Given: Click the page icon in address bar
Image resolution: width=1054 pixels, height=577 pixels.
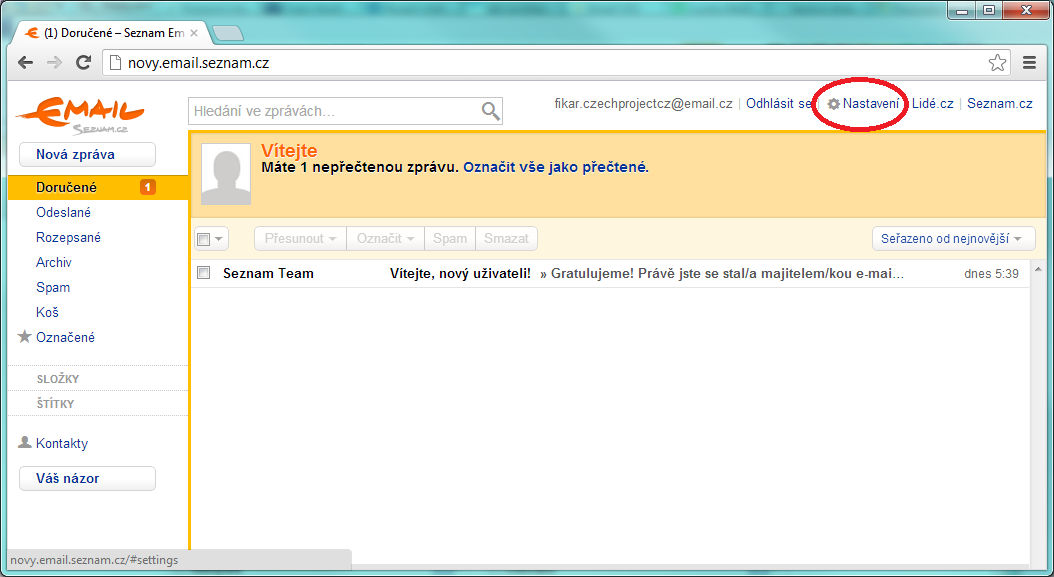Looking at the screenshot, I should (116, 63).
